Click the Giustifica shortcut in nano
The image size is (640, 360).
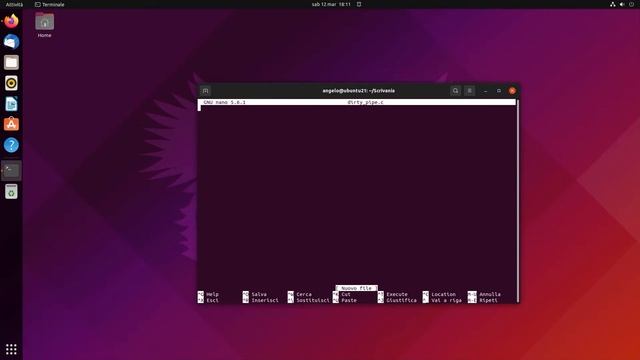[x=397, y=300]
